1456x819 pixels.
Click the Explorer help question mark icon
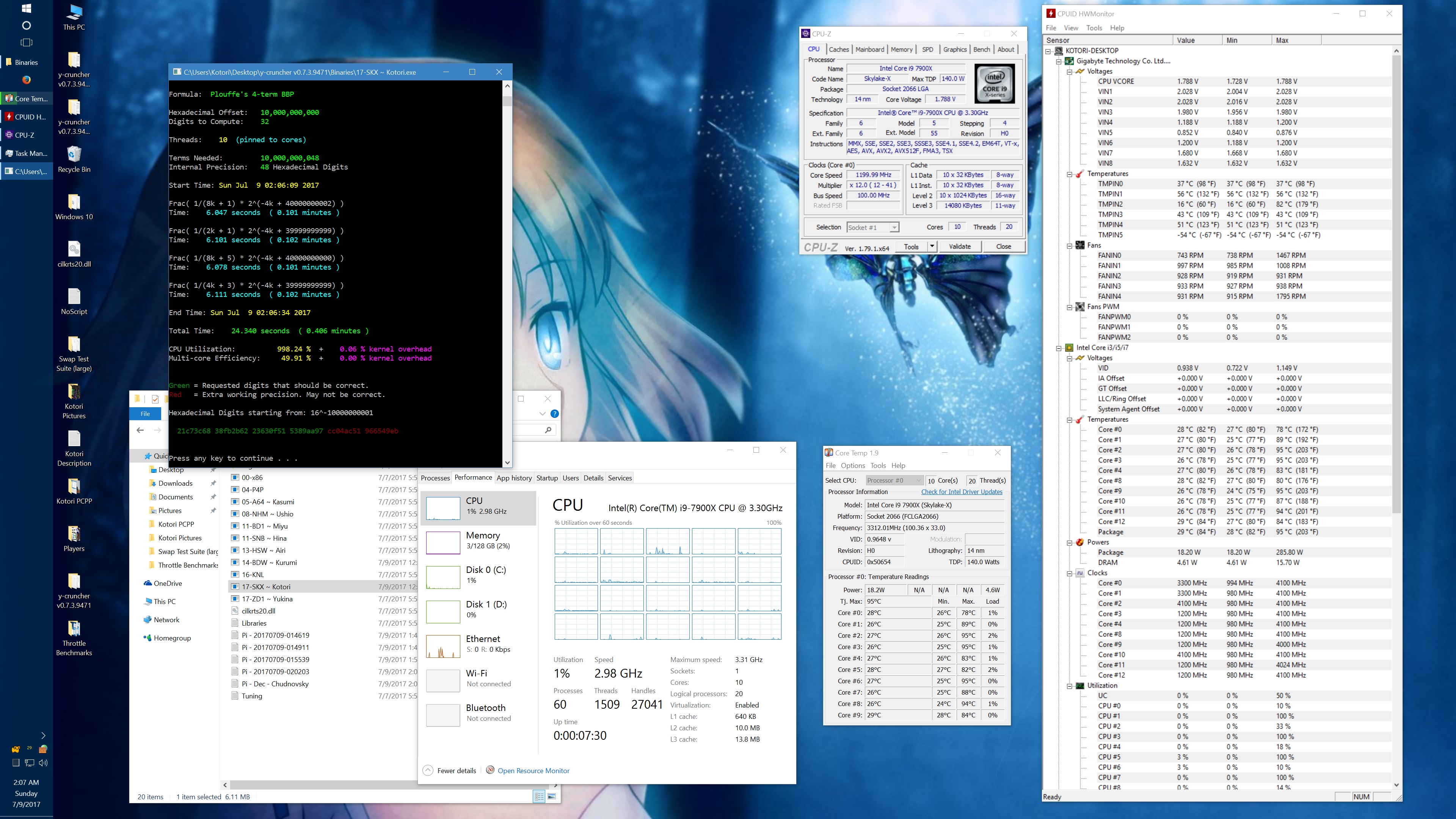[554, 414]
